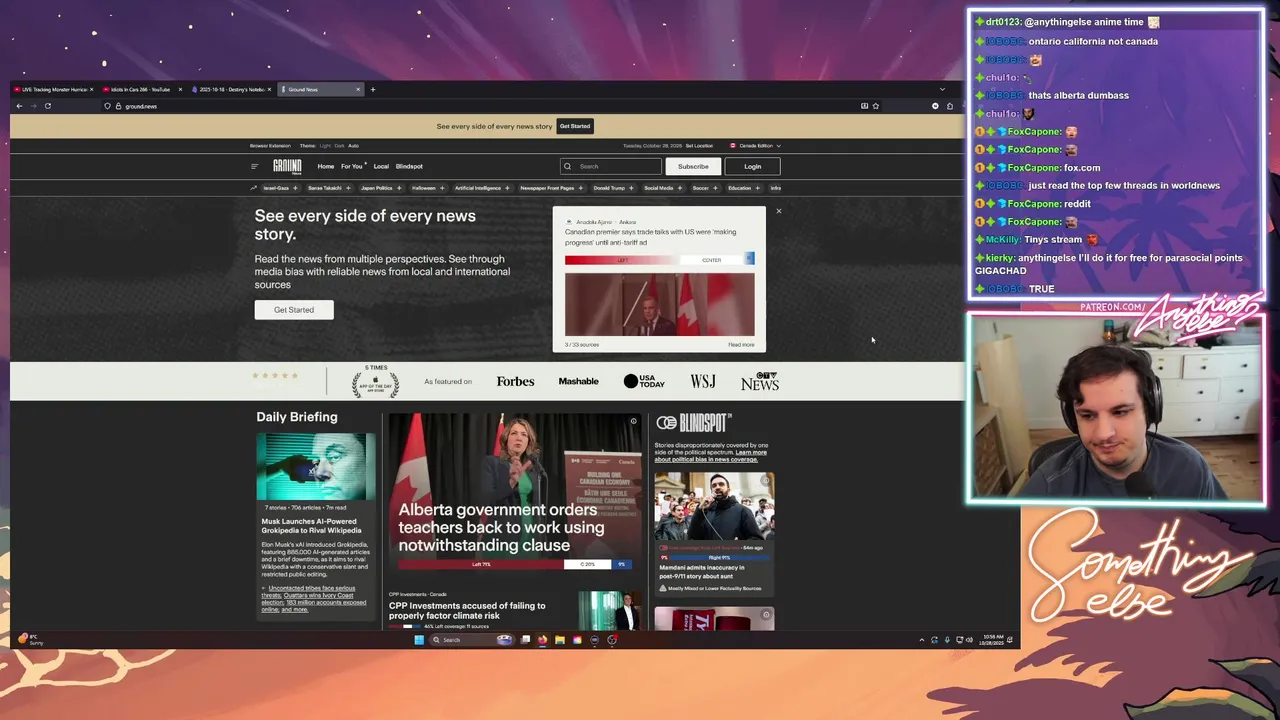Open info icon on Alberta government story image
This screenshot has width=1280, height=720.
tap(633, 421)
